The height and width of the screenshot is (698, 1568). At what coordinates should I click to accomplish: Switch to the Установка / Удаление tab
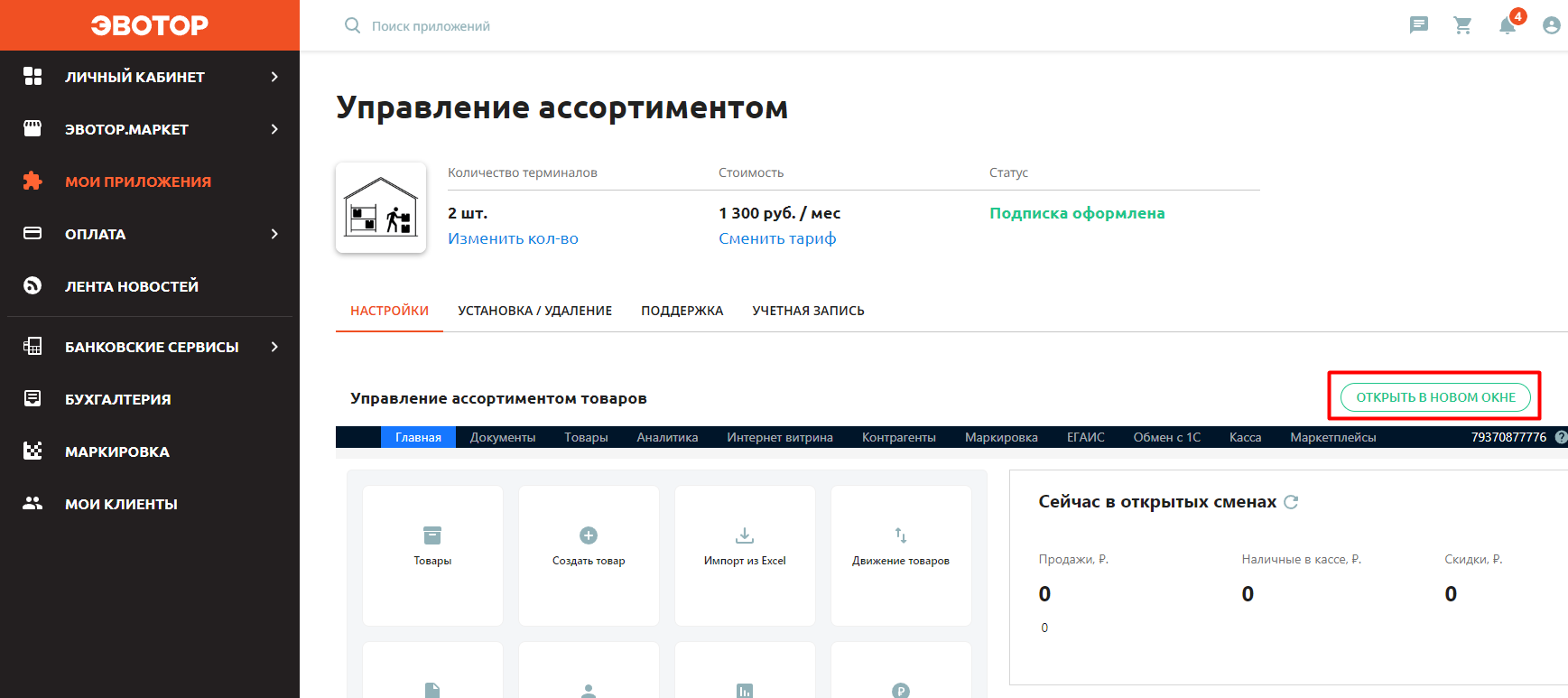pyautogui.click(x=534, y=311)
